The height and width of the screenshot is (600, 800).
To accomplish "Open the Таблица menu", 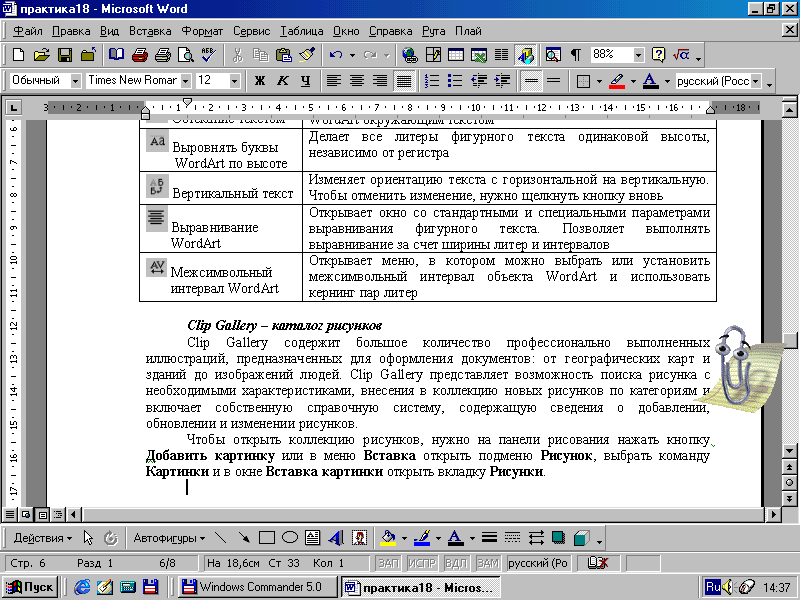I will click(302, 31).
